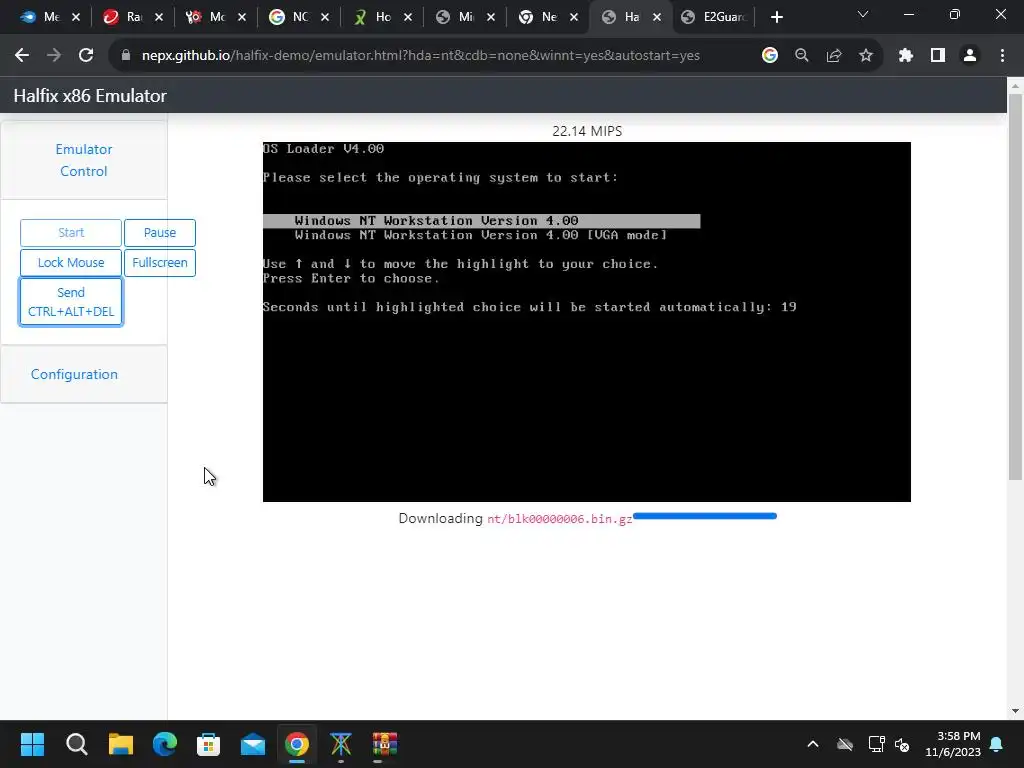This screenshot has width=1024, height=768.
Task: Close the 'Me' tab
Action: (76, 17)
